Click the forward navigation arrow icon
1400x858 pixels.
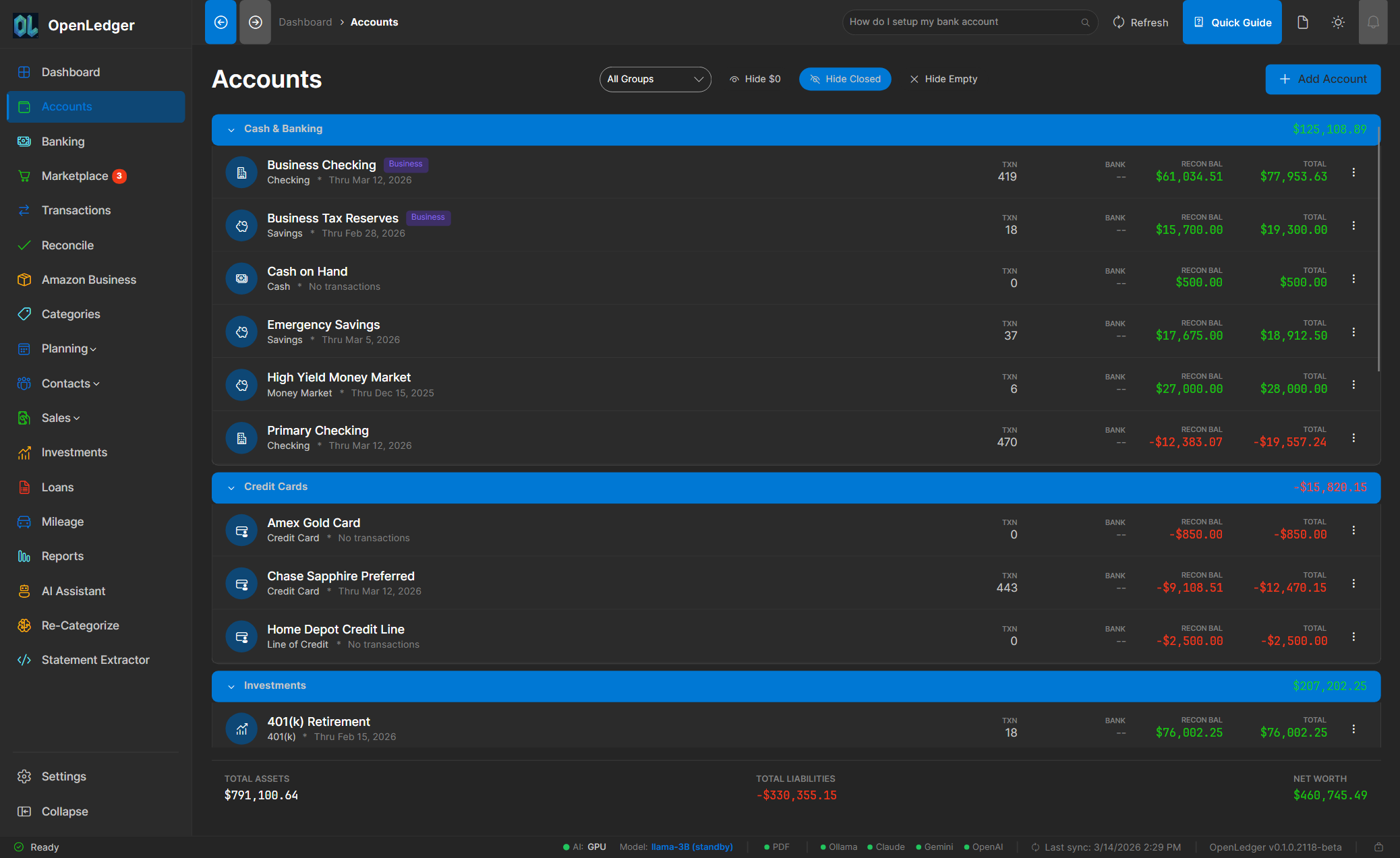click(255, 22)
